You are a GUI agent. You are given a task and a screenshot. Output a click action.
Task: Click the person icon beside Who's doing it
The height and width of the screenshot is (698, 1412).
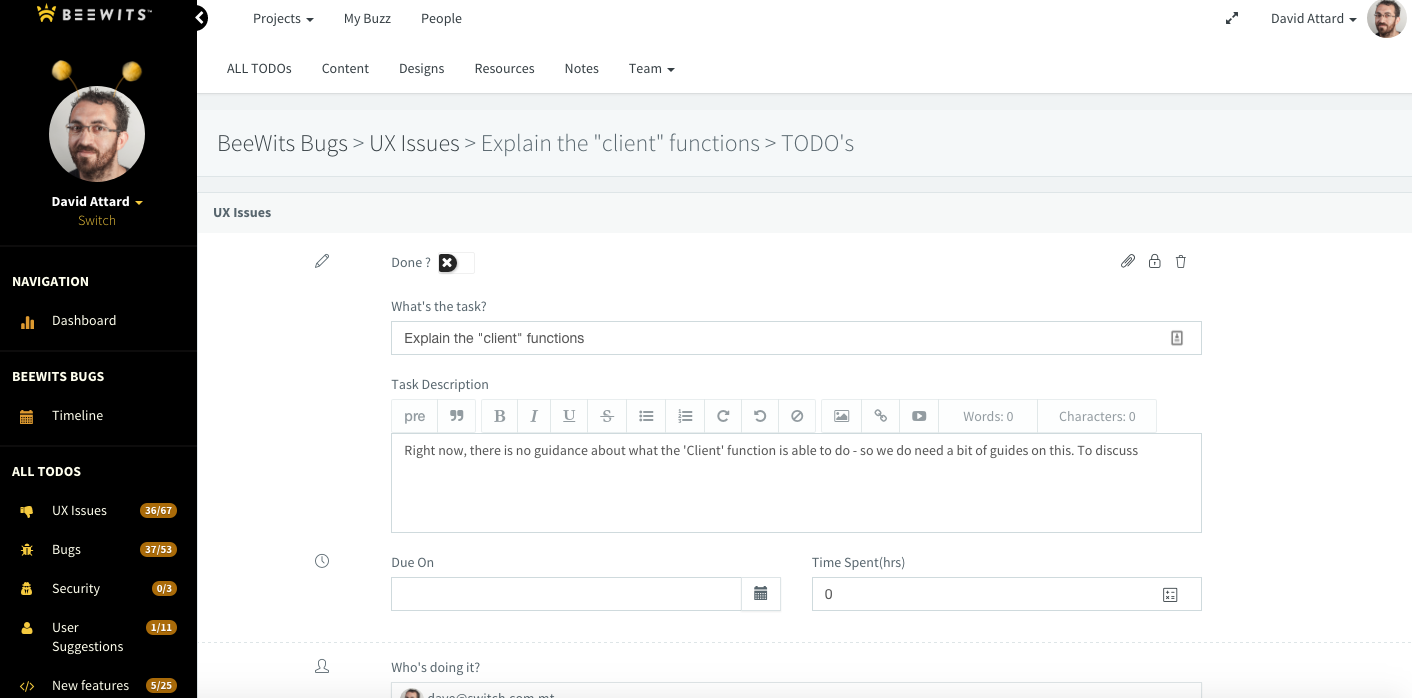click(322, 666)
